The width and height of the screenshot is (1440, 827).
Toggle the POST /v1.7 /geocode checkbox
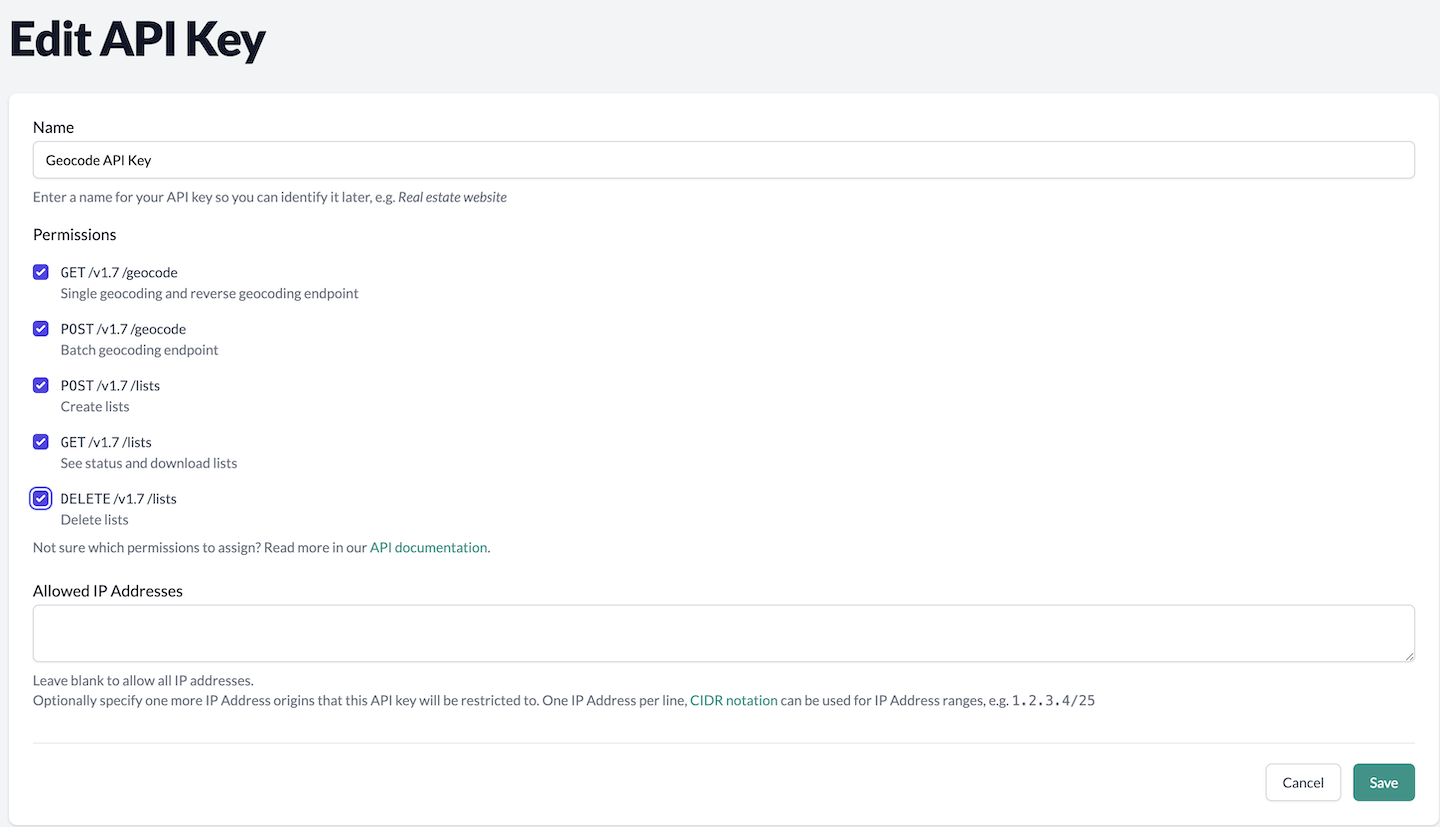pos(41,329)
